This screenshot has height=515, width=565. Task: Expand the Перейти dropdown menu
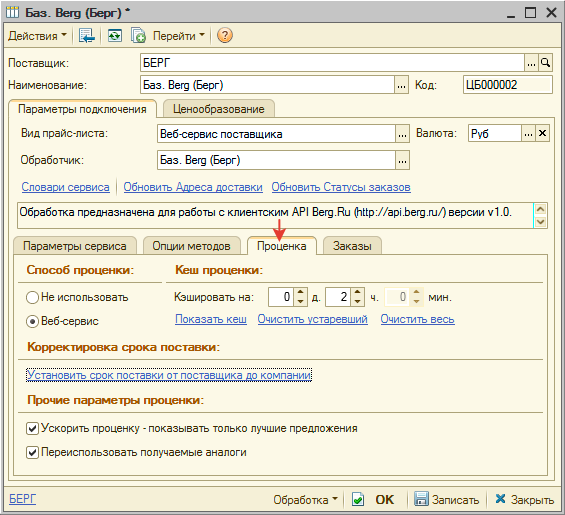[179, 36]
